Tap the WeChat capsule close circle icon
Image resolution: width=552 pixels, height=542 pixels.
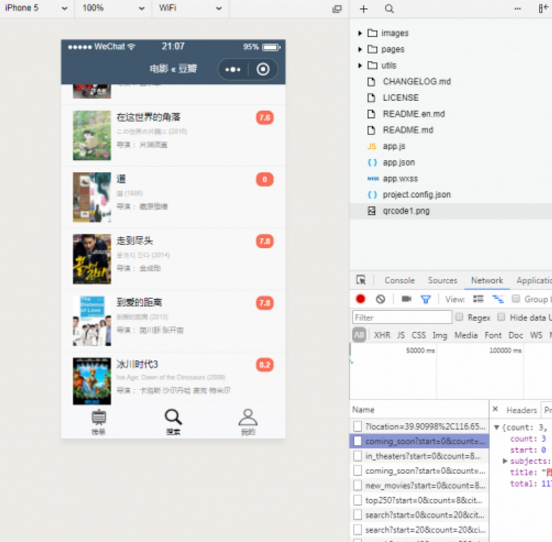263,69
